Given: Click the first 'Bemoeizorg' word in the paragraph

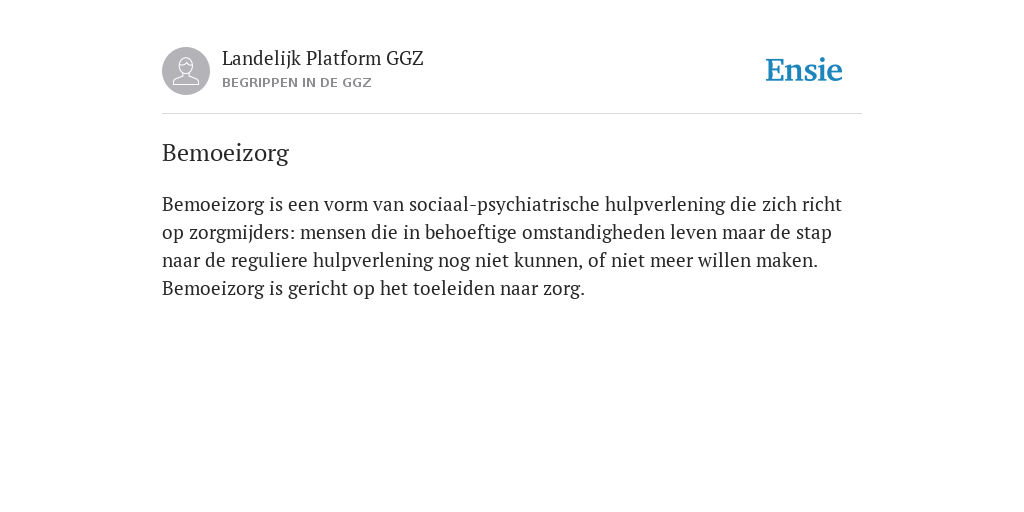Looking at the screenshot, I should coord(213,205).
